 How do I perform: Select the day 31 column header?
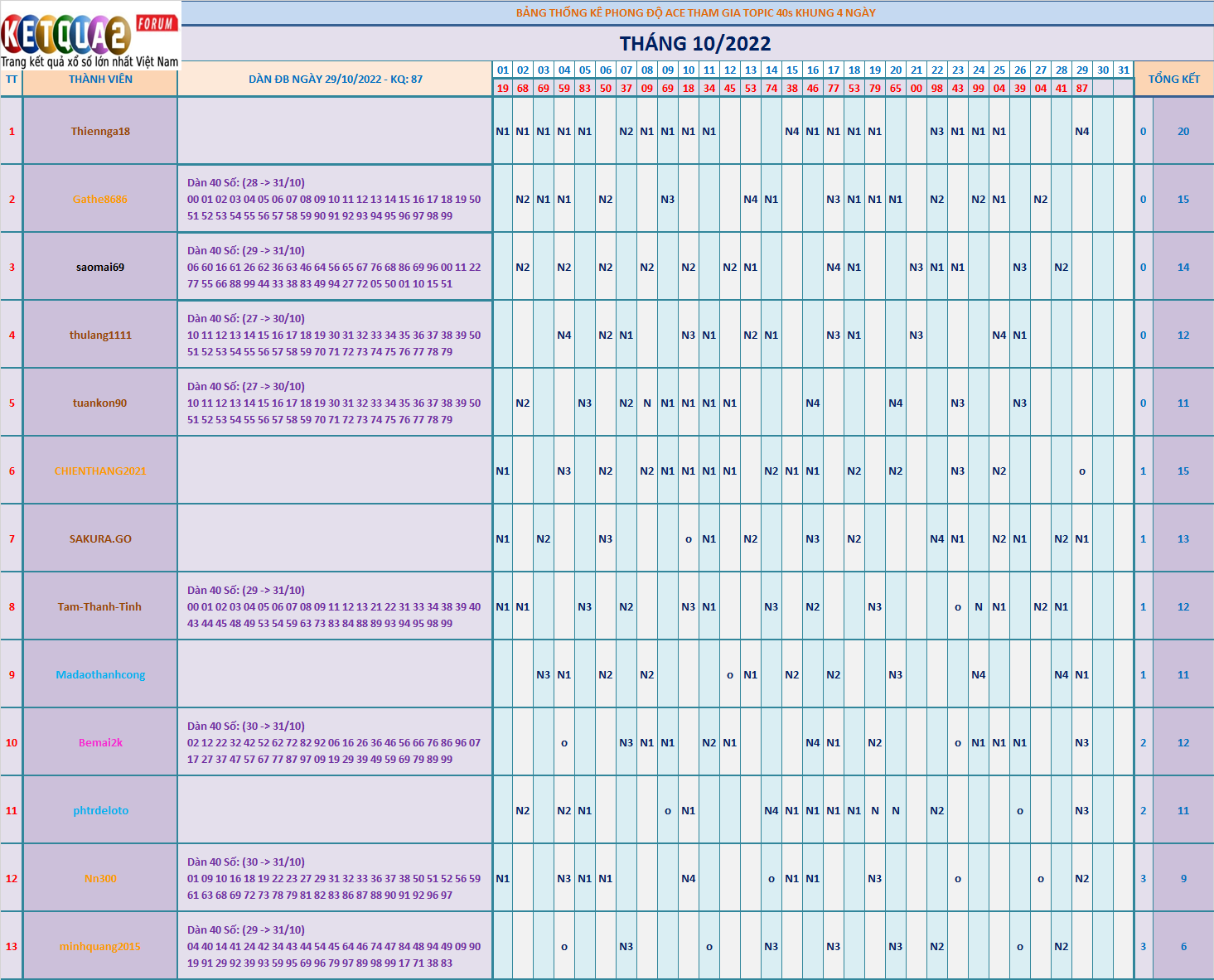point(1123,70)
